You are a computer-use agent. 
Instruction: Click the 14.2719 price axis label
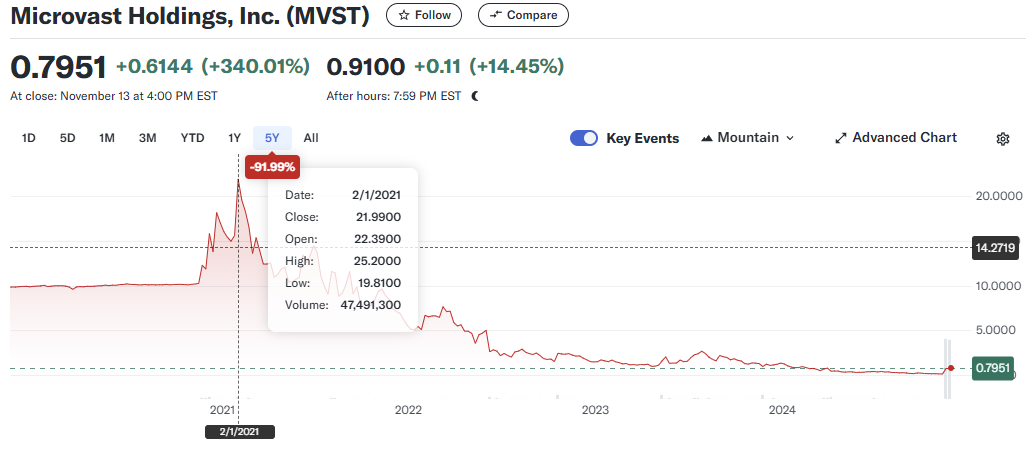(x=995, y=248)
